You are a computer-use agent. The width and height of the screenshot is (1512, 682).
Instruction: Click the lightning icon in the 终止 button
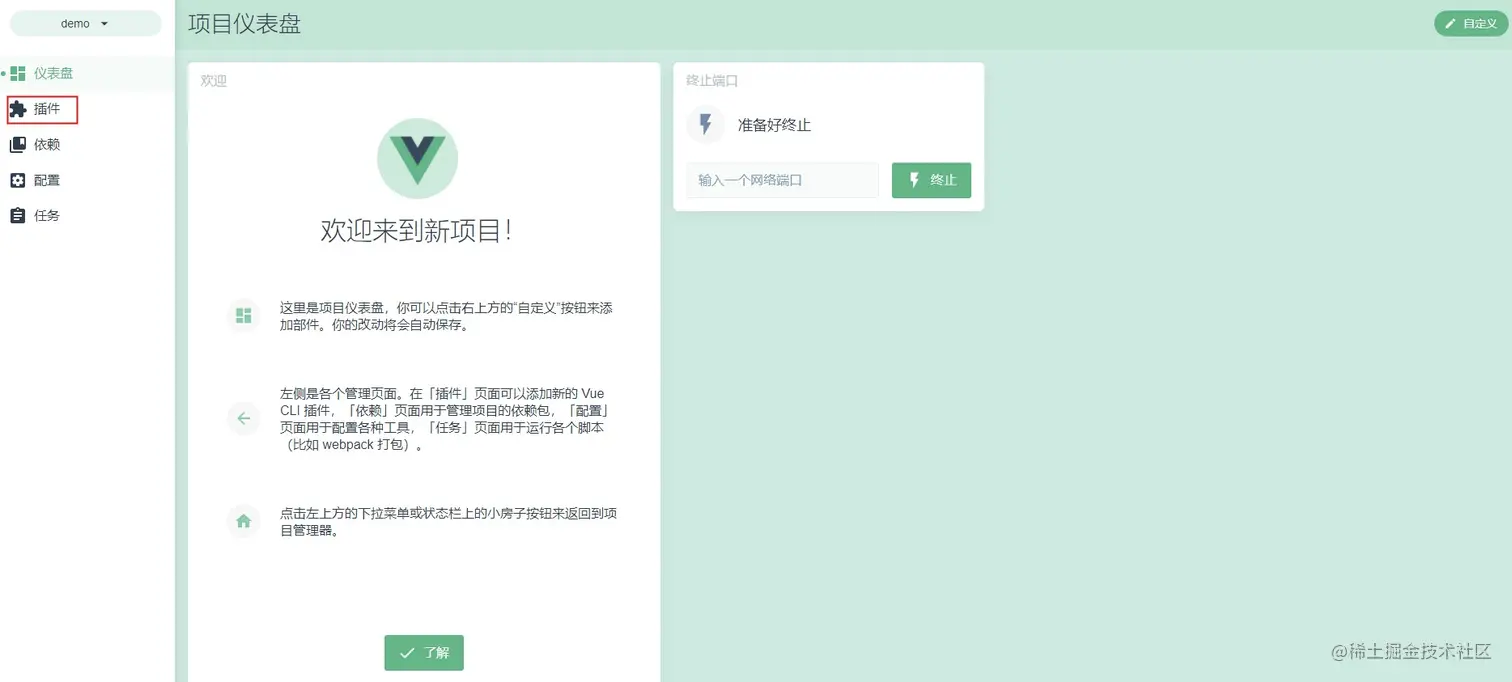(x=914, y=180)
